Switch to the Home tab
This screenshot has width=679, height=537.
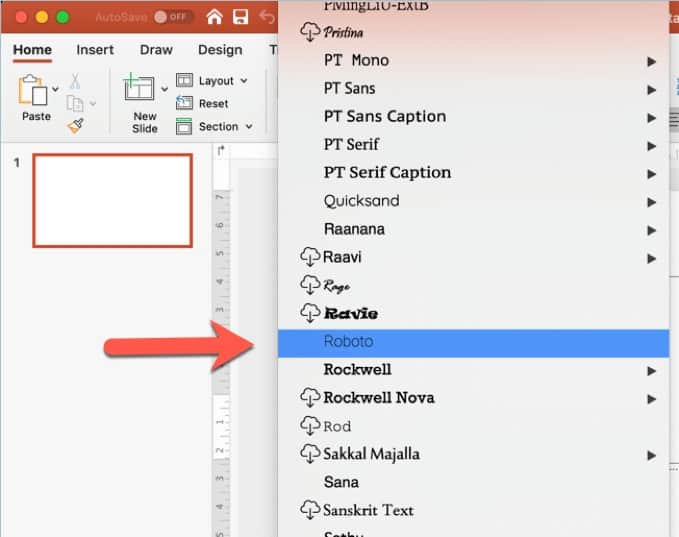(x=32, y=50)
